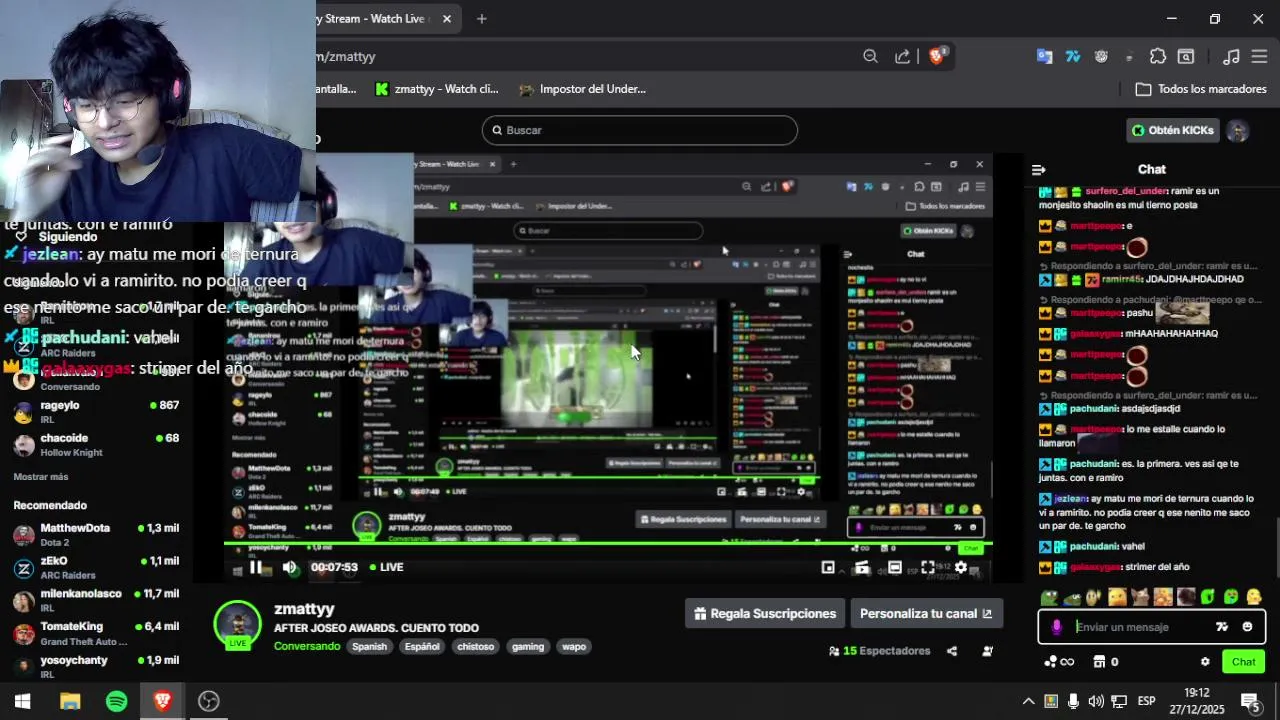Open the player settings gear

click(961, 567)
